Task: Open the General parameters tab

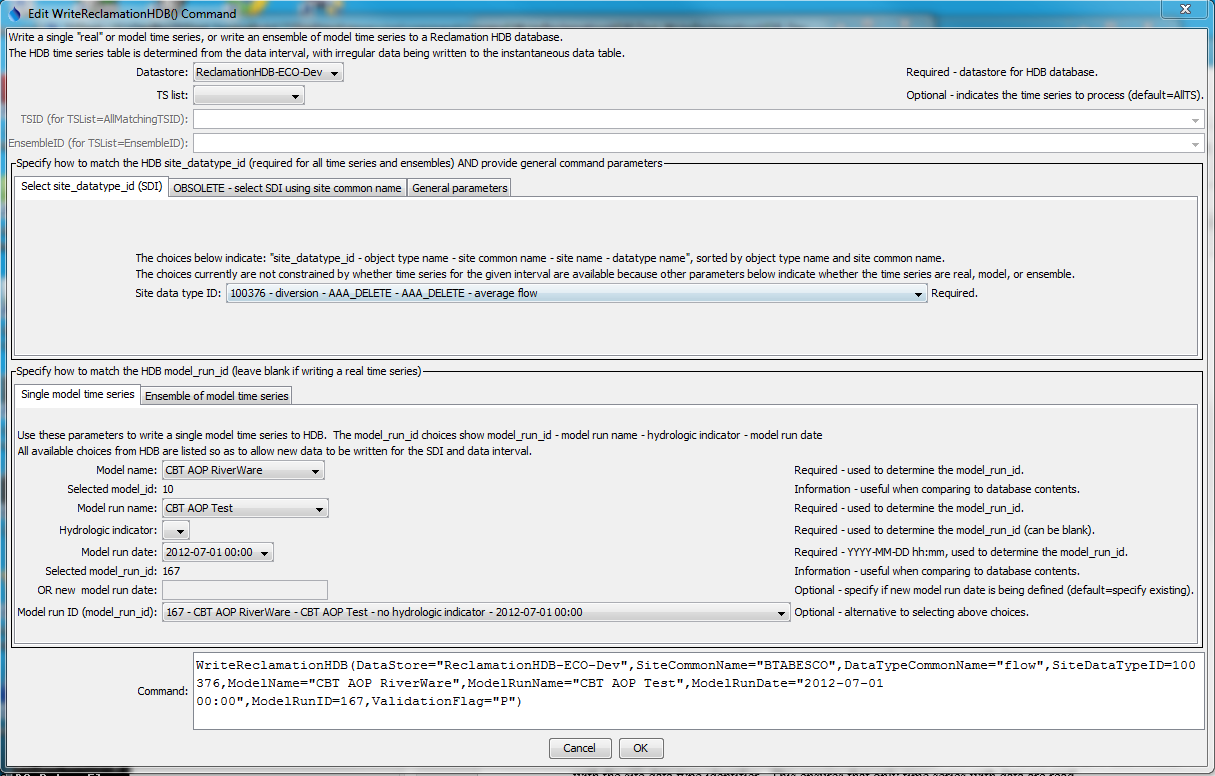Action: [458, 187]
